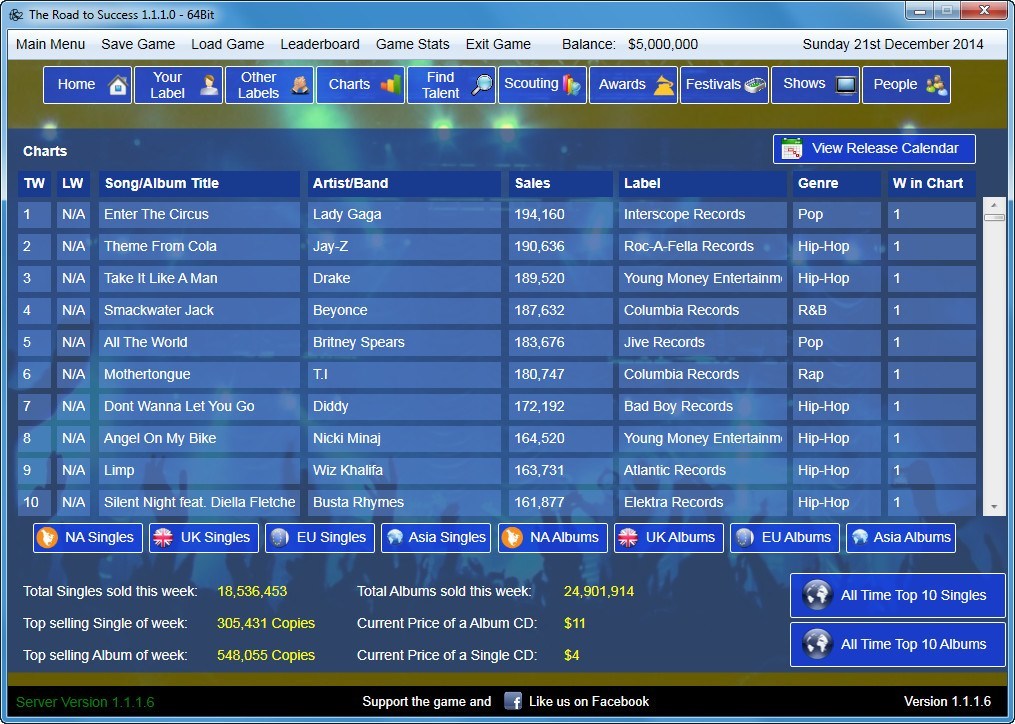Screen dimensions: 1015x724
Task: Show the NA Singles chart
Action: tap(88, 537)
